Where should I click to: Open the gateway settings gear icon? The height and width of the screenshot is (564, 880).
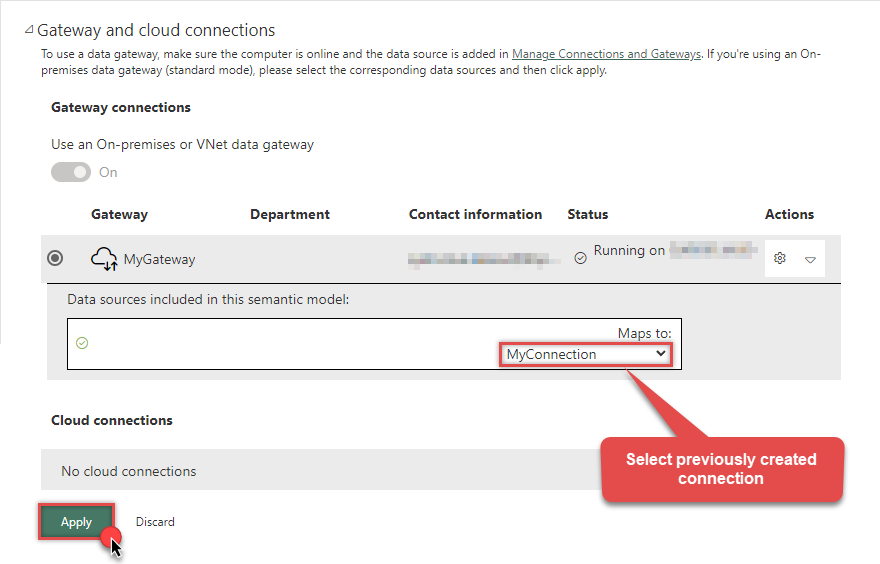[x=780, y=258]
